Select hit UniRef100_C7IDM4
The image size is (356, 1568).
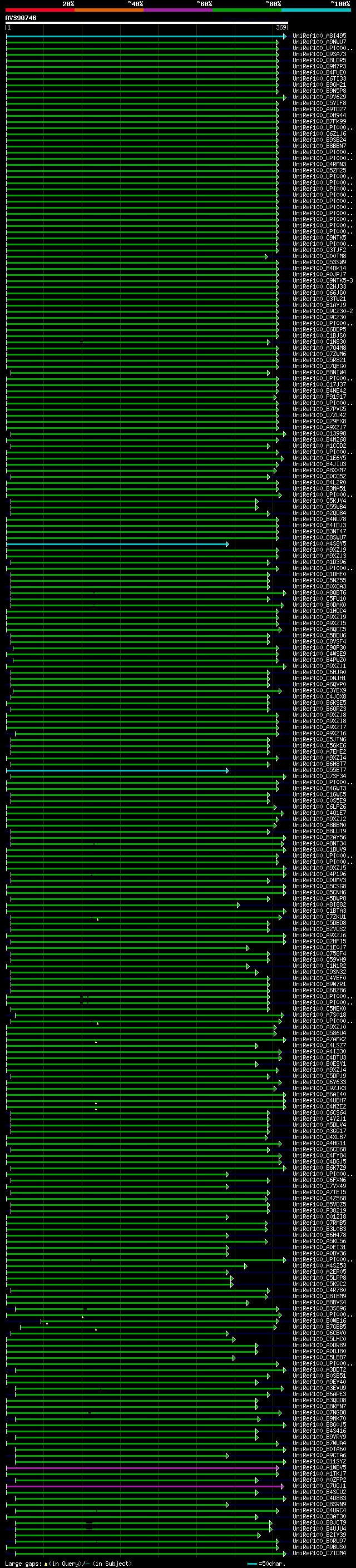pos(319,1554)
